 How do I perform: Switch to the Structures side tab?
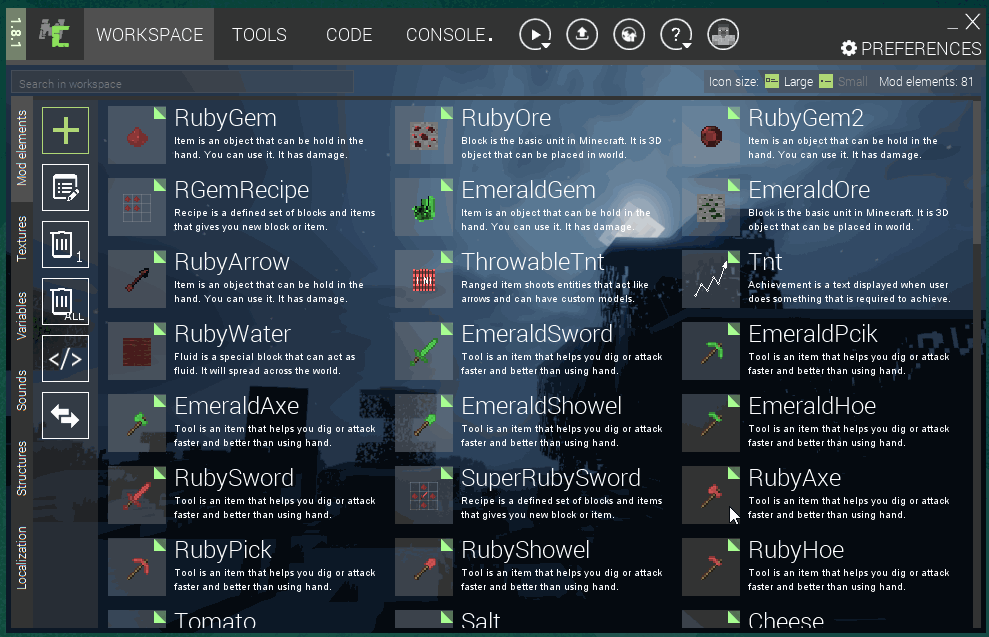(21, 469)
